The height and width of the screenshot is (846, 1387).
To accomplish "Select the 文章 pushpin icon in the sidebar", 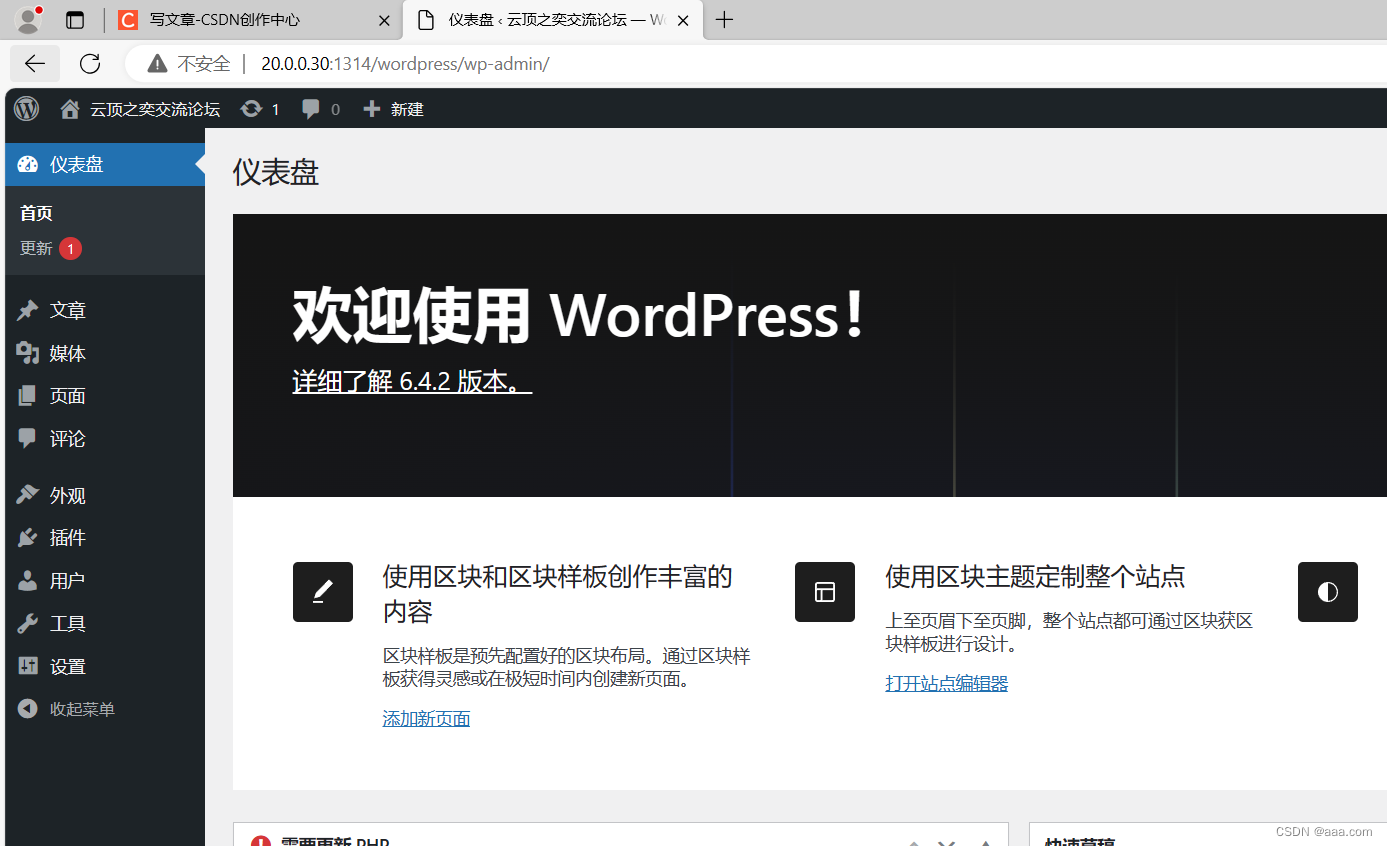I will click(x=27, y=309).
